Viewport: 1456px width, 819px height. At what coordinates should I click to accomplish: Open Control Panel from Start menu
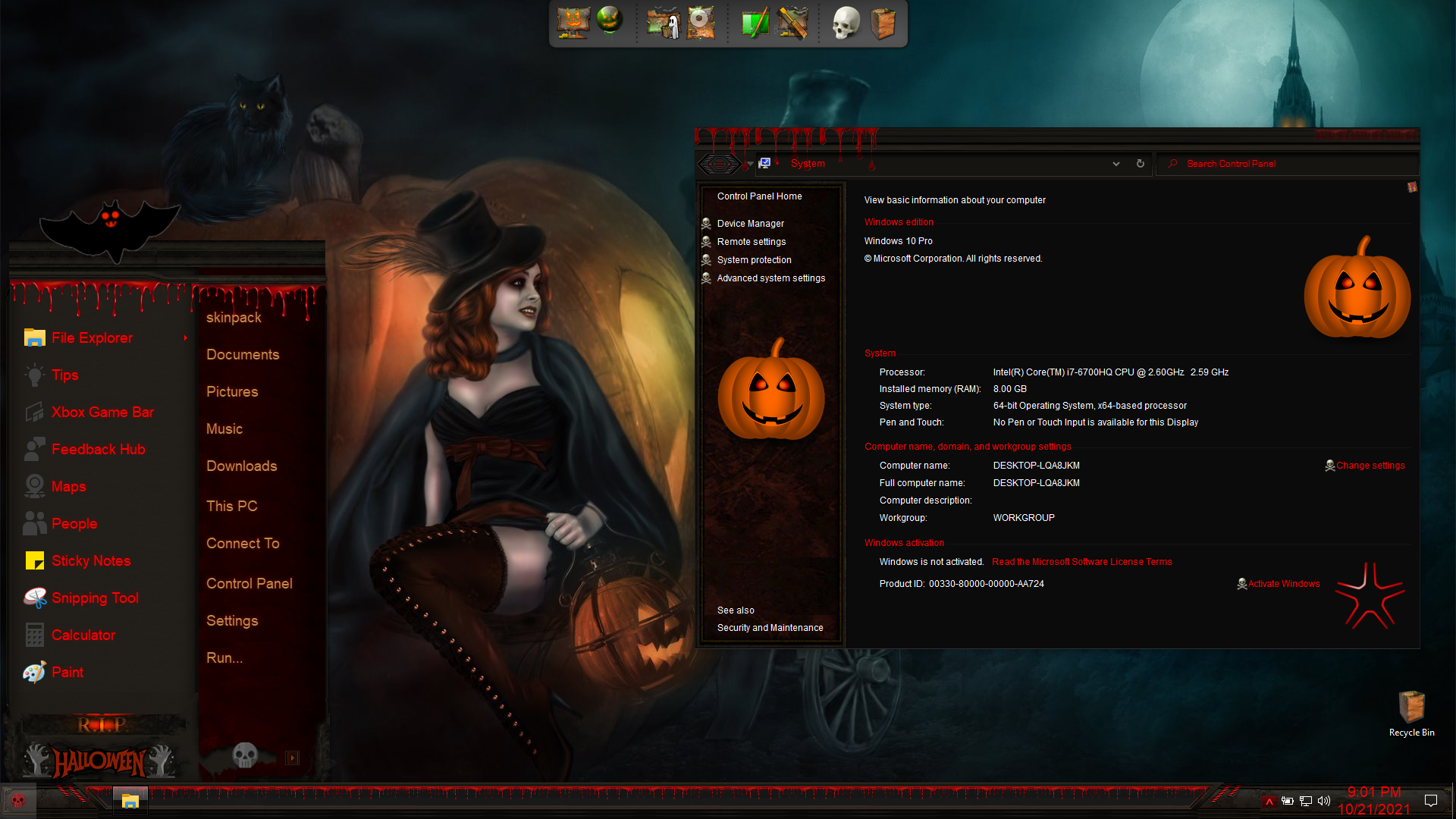coord(249,583)
